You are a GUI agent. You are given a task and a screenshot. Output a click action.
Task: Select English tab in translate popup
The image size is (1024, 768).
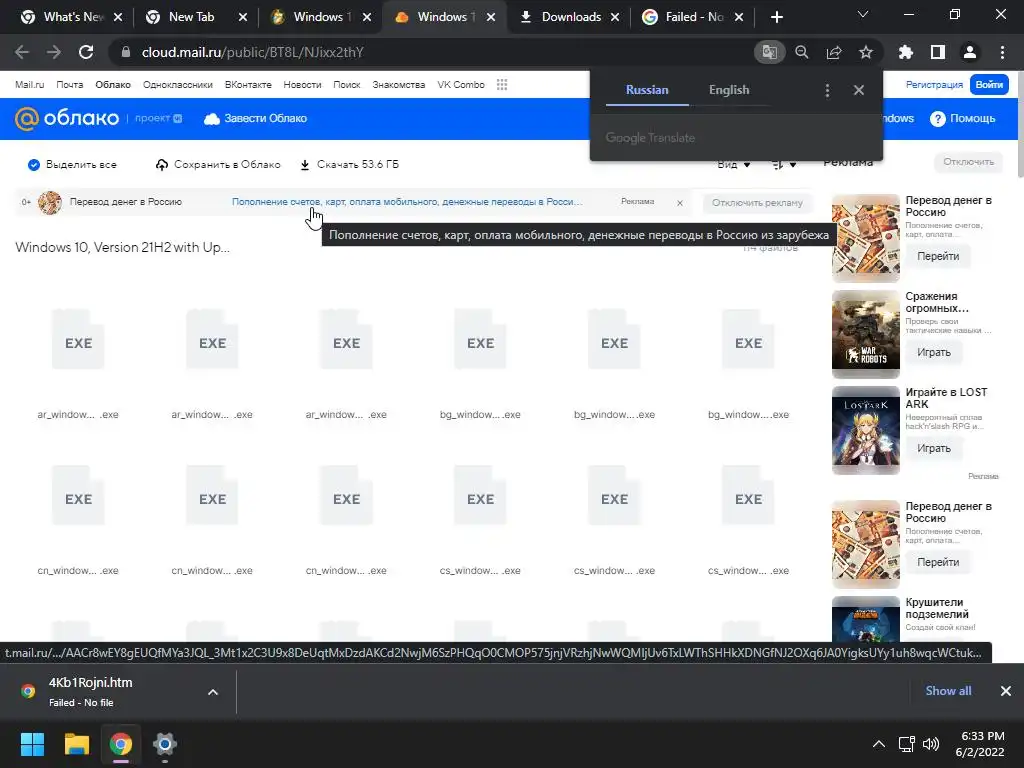(729, 90)
